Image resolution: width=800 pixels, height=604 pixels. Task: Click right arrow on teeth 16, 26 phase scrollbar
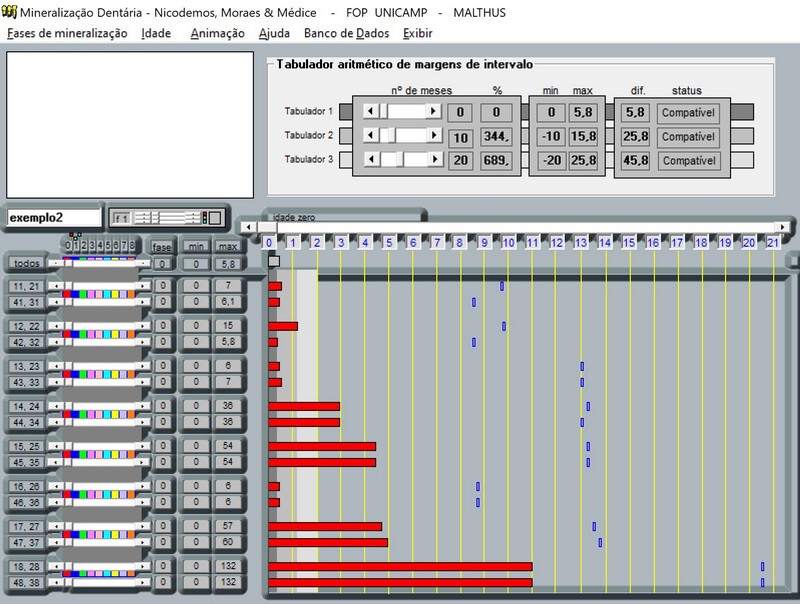coord(146,486)
